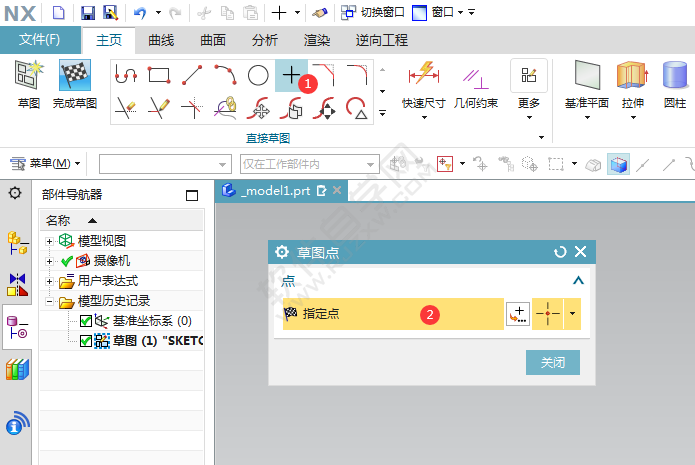Select the Point sketch tool
Screen dimensions: 695x465
(x=291, y=75)
